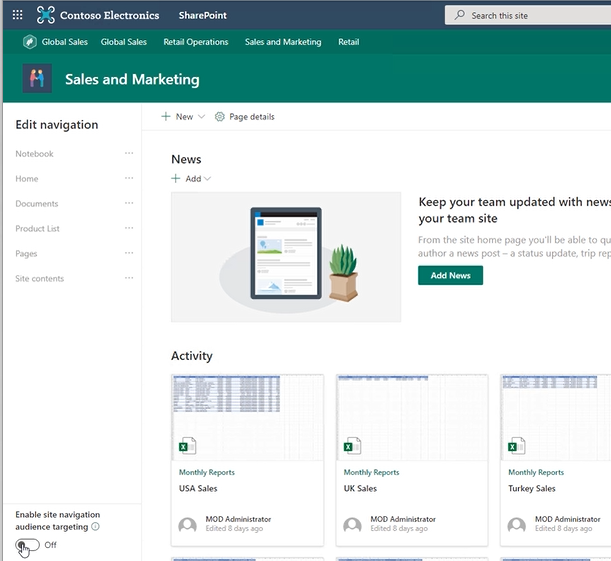Open the Retail Operations hub menu item
This screenshot has width=611, height=561.
196,42
